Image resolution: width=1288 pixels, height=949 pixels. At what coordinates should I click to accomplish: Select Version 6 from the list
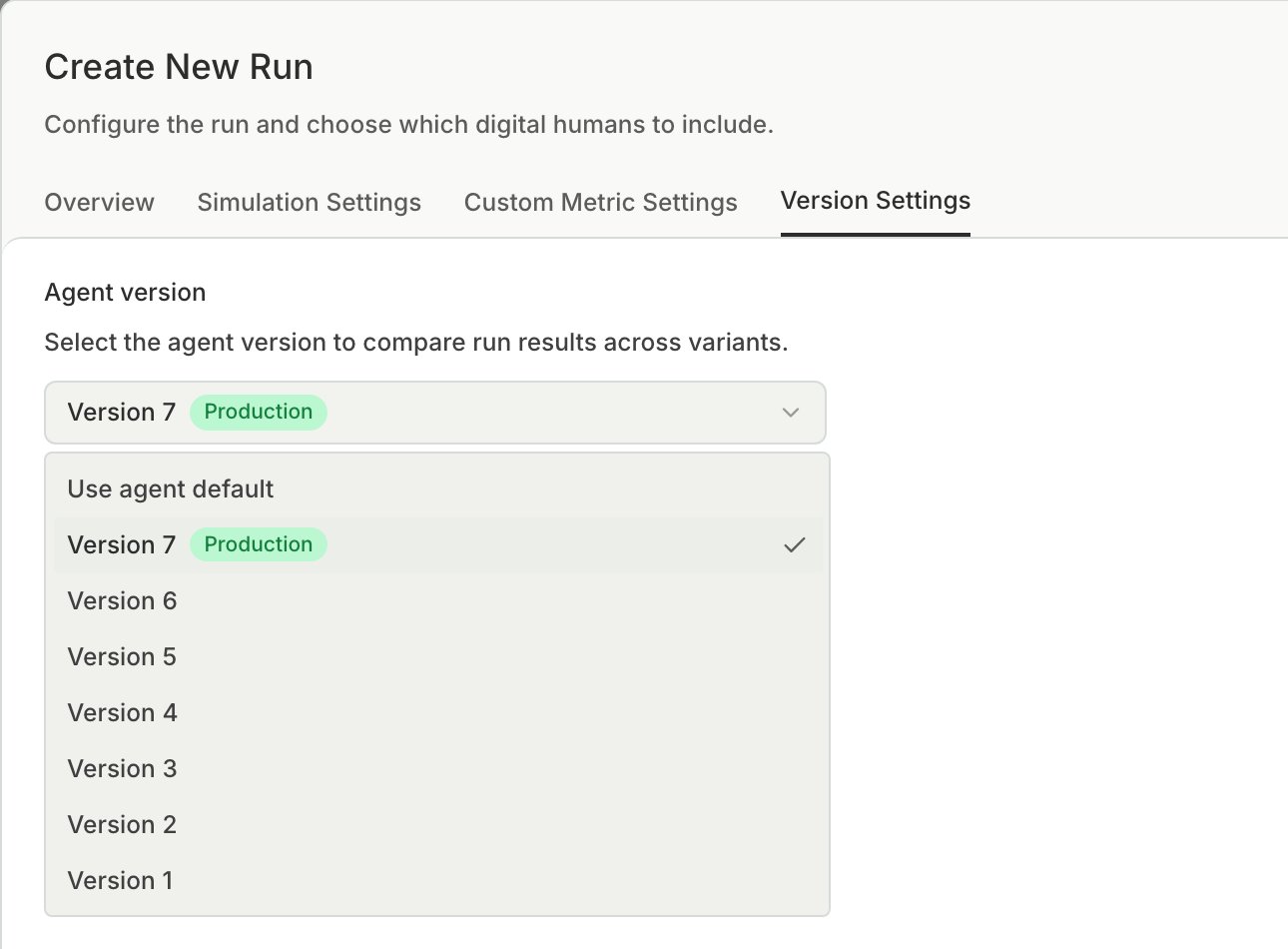(437, 600)
